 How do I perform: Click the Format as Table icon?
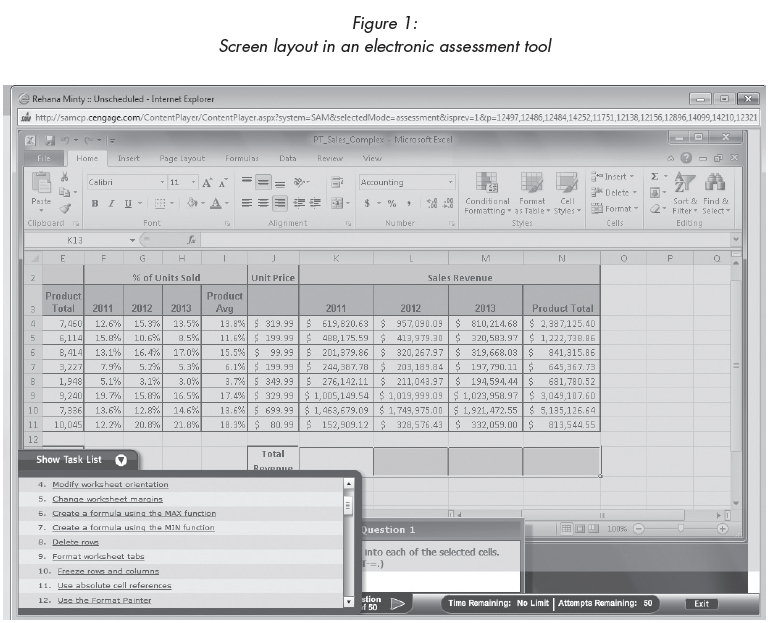(x=532, y=191)
